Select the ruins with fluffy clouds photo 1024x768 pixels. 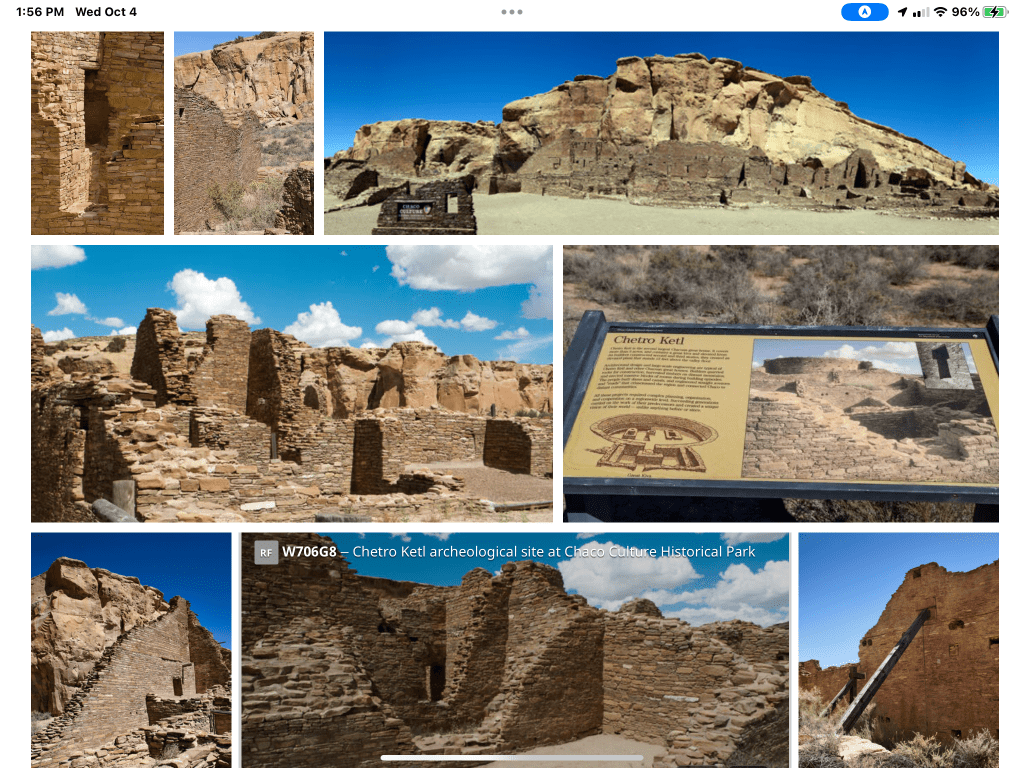pyautogui.click(x=291, y=383)
